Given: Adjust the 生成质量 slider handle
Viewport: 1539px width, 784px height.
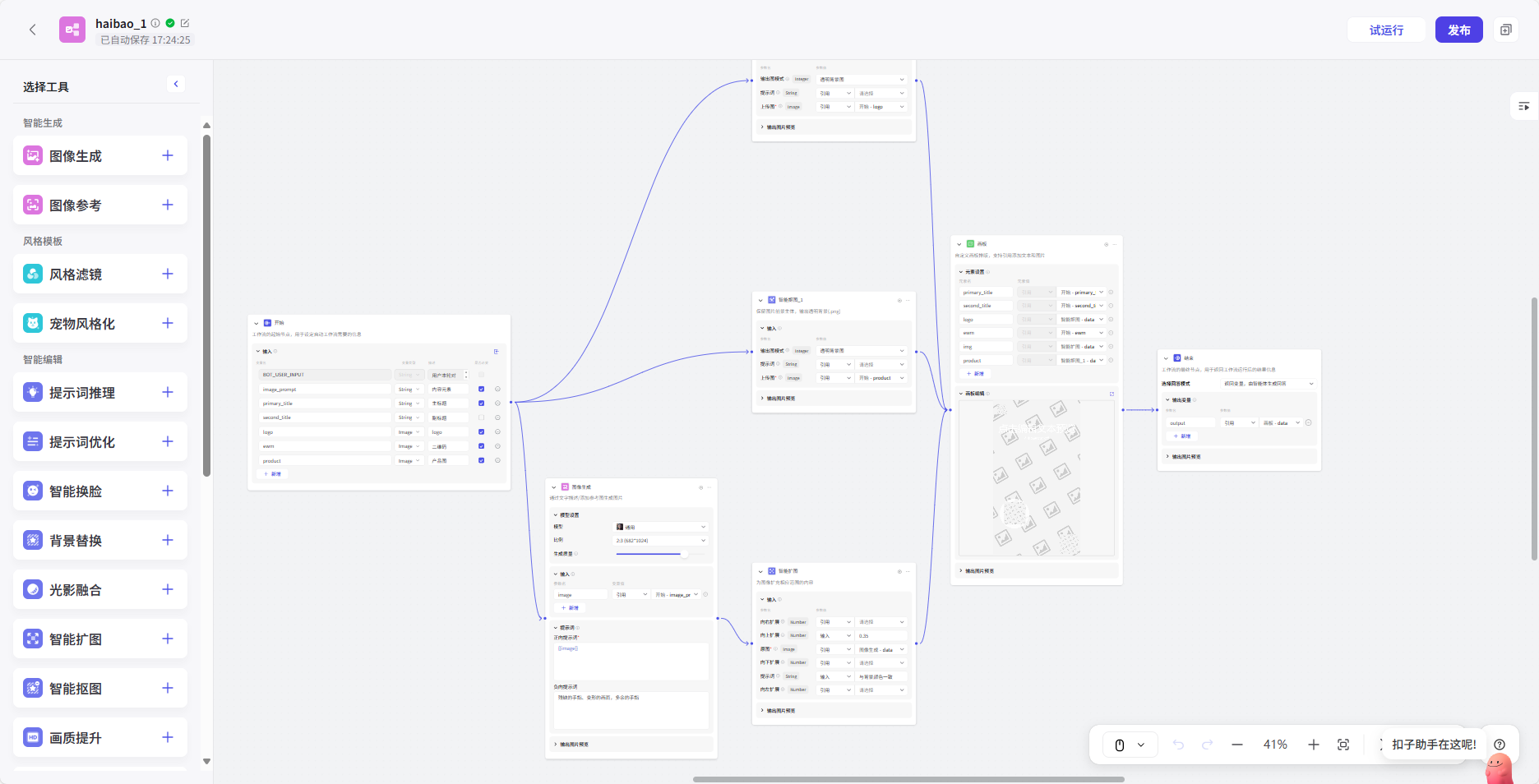Looking at the screenshot, I should pos(684,554).
